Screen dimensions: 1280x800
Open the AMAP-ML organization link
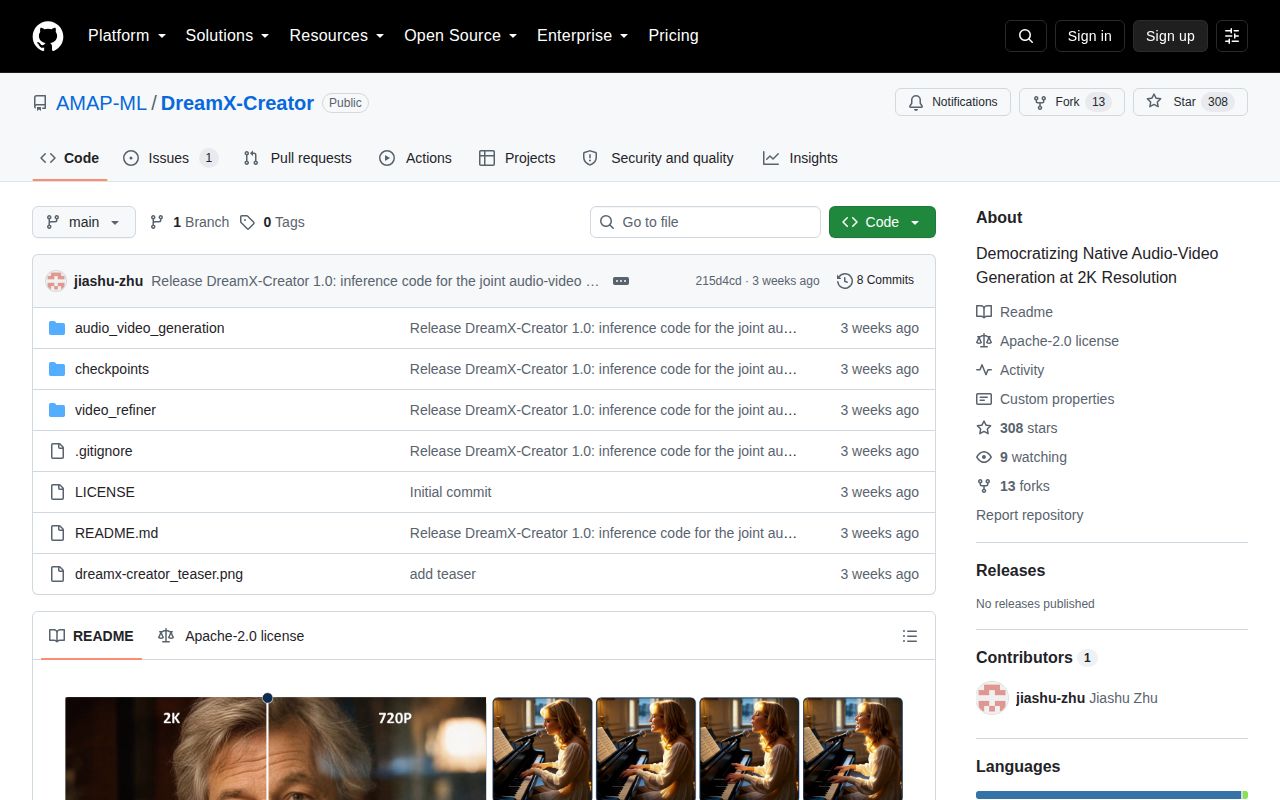pos(101,103)
